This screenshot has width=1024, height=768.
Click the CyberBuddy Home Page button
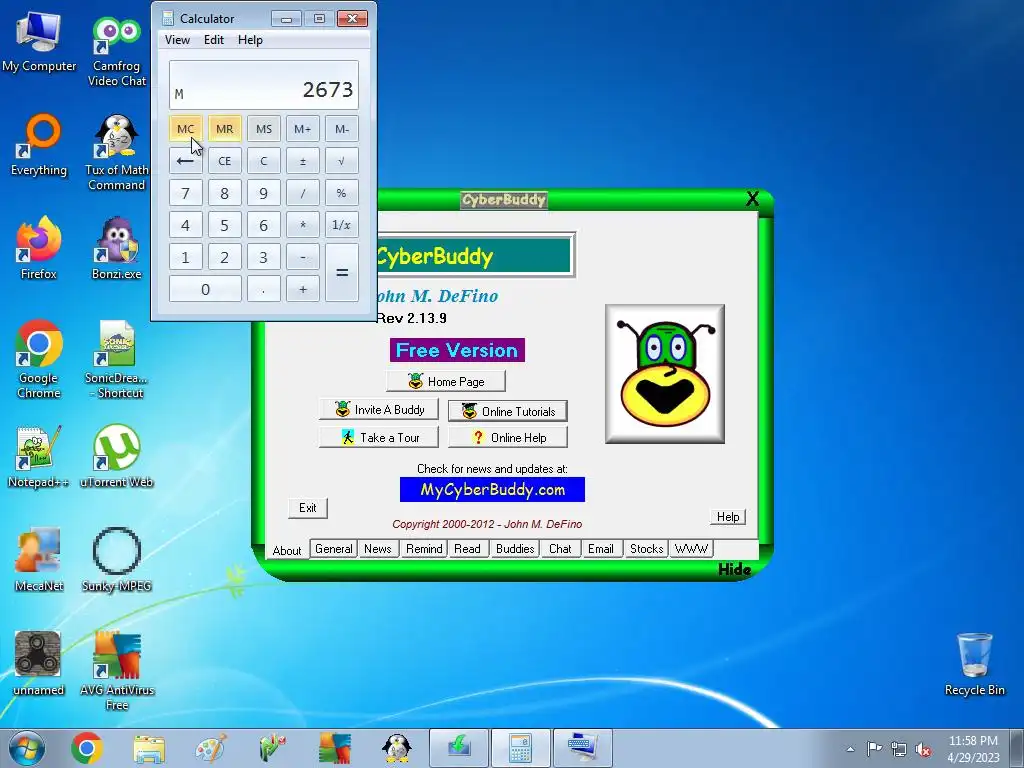pyautogui.click(x=445, y=381)
